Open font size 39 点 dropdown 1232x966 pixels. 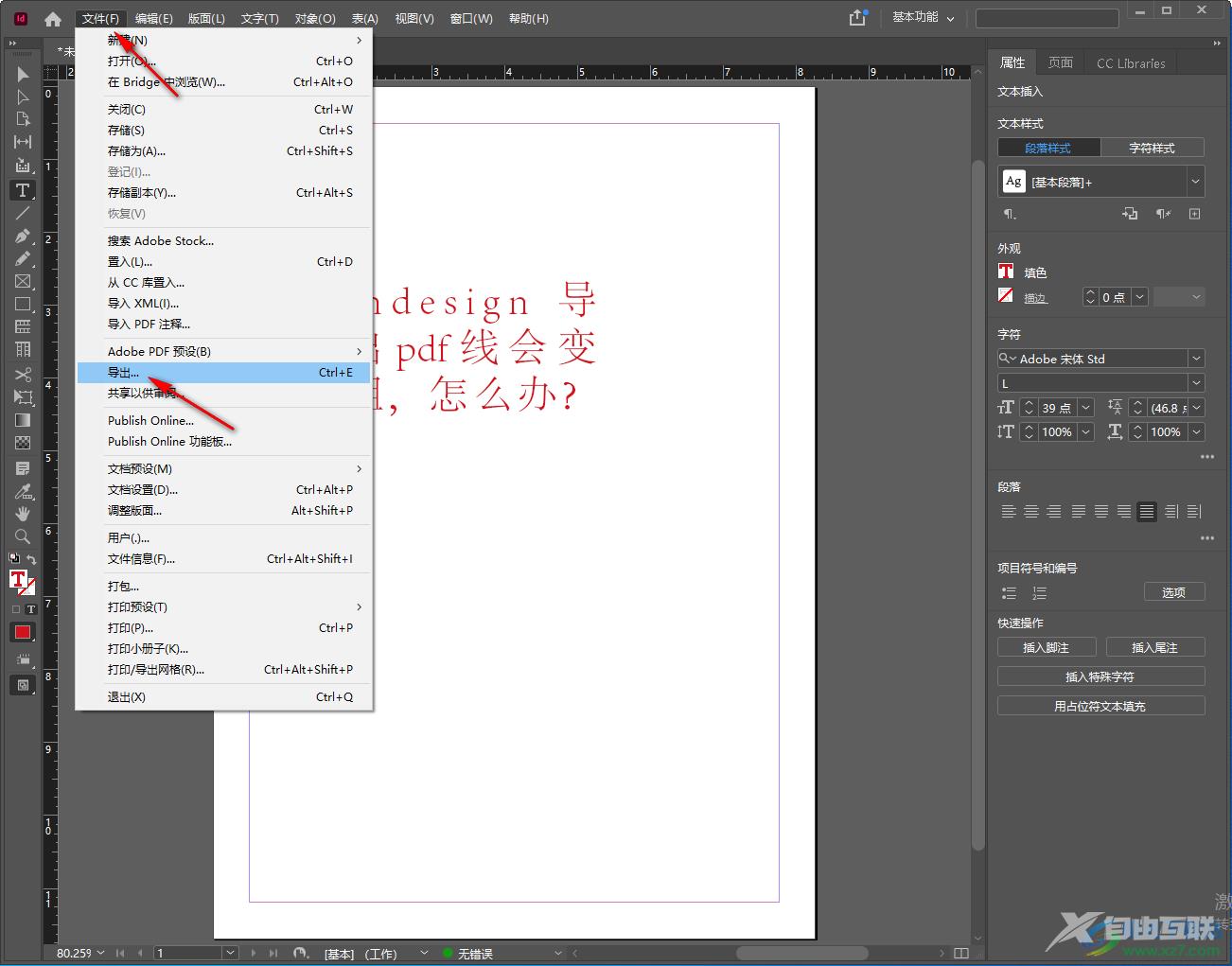click(x=1085, y=408)
